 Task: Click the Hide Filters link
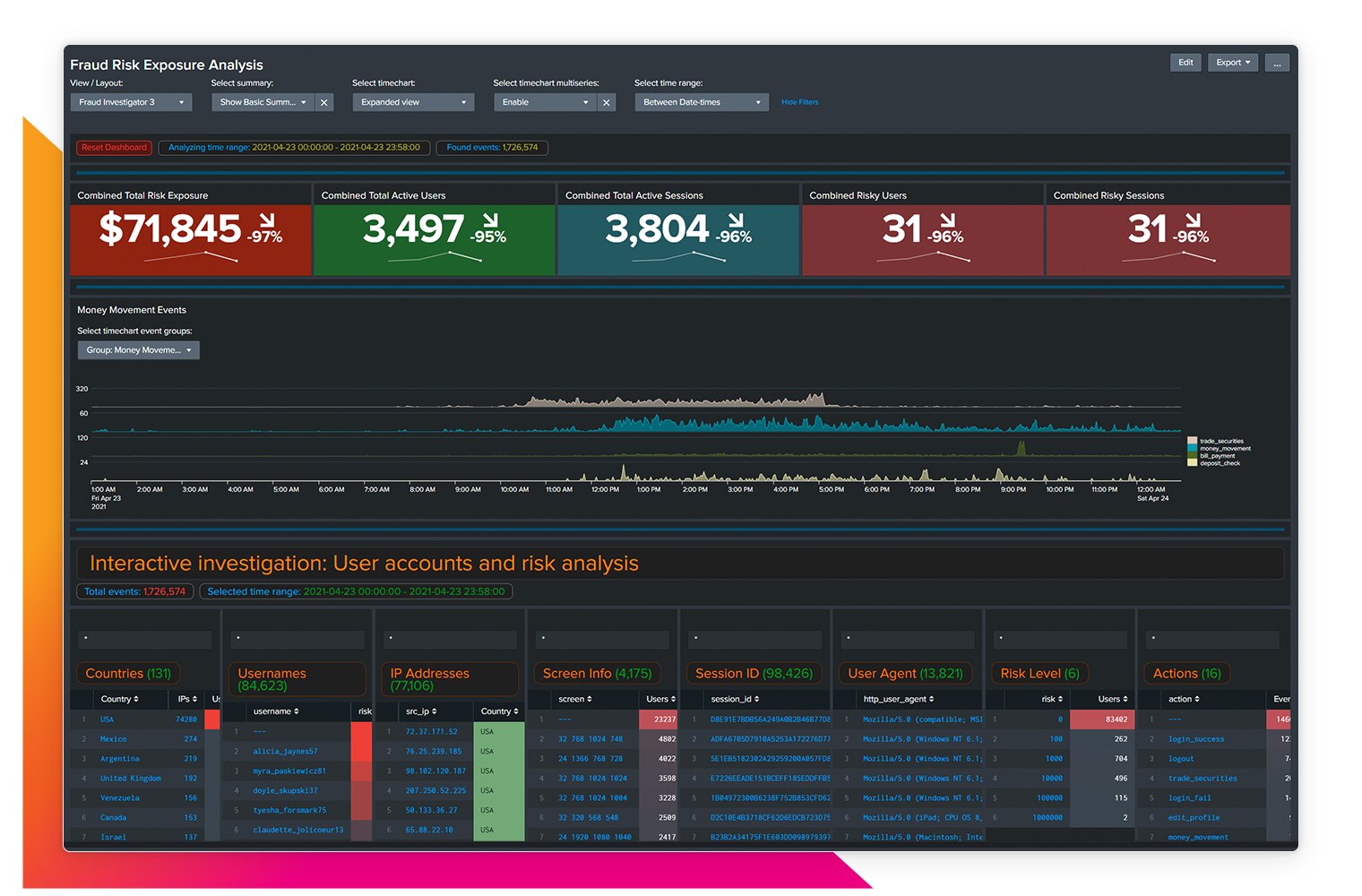pyautogui.click(x=799, y=103)
